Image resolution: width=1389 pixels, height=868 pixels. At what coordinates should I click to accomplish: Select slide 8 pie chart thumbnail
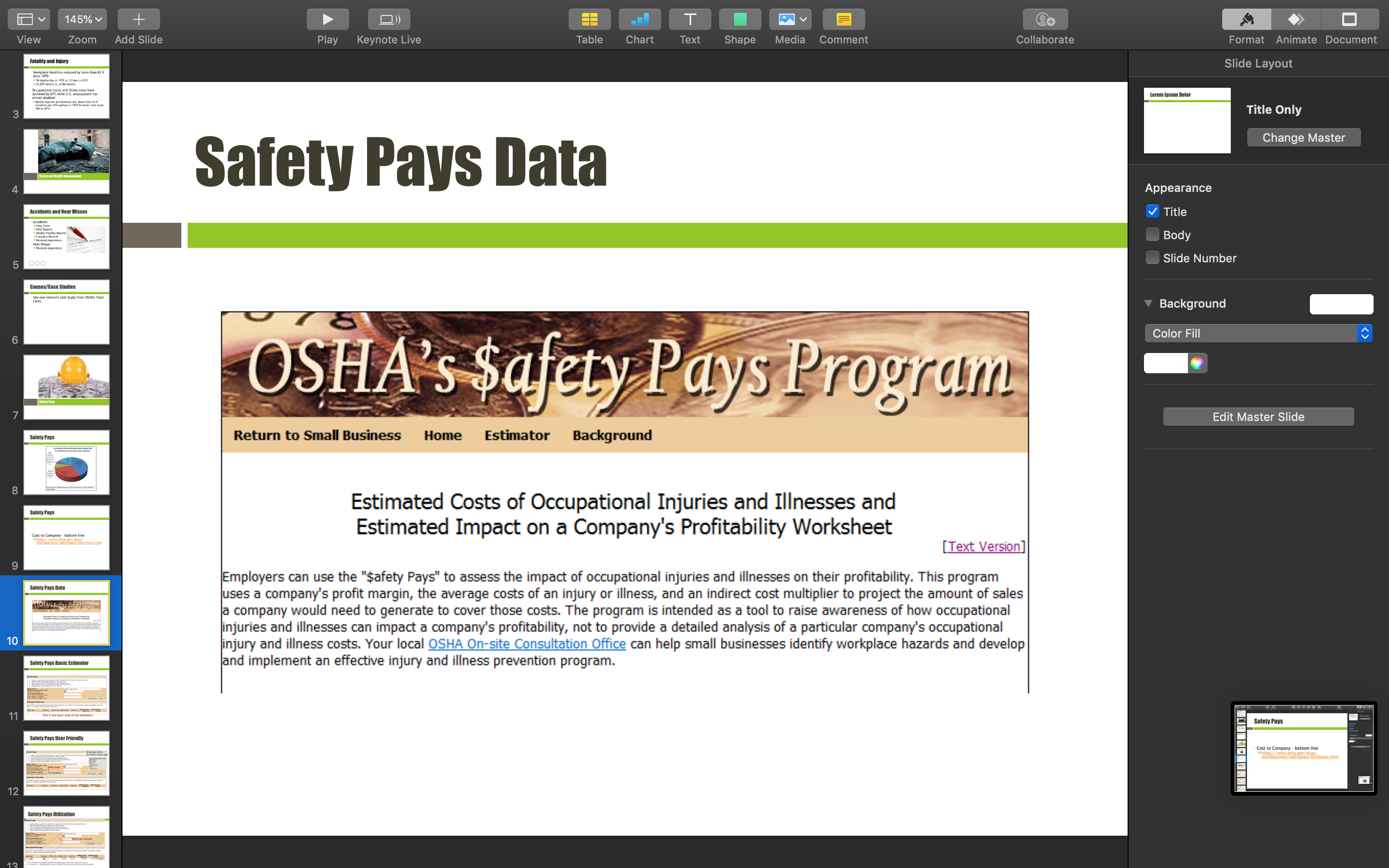tap(67, 462)
